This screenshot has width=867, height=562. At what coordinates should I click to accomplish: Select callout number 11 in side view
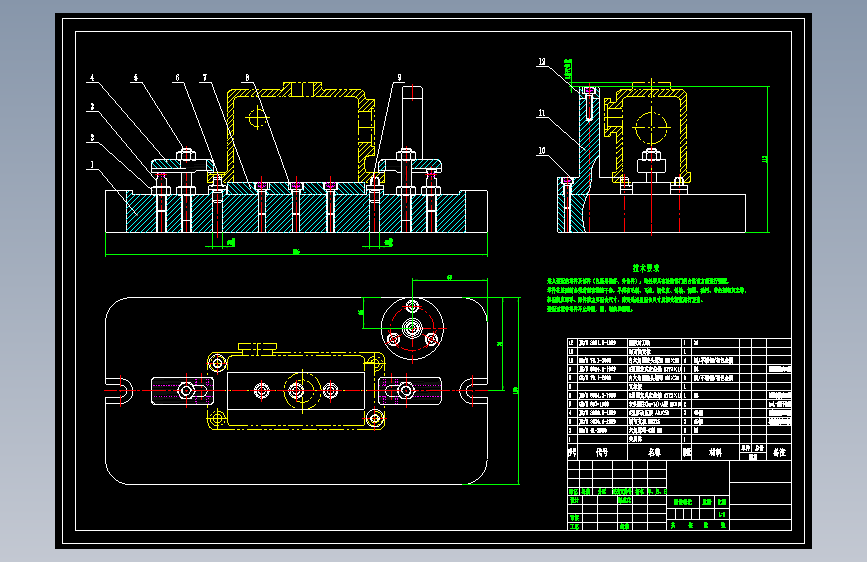542,113
